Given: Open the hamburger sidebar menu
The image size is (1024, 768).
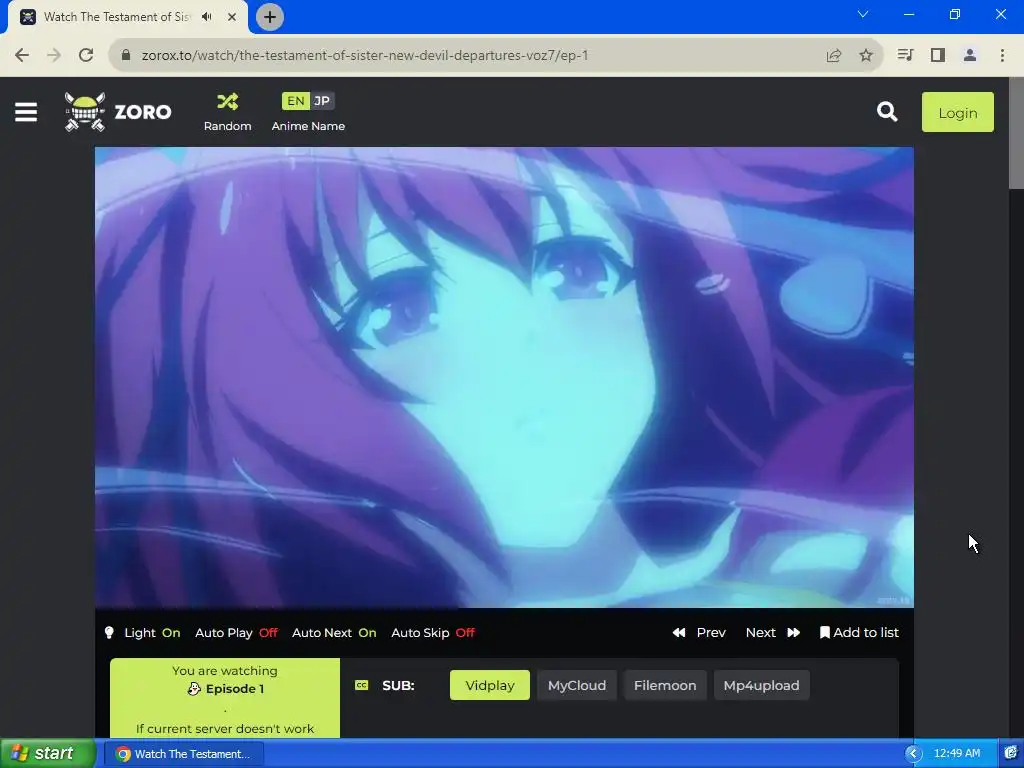Looking at the screenshot, I should click(26, 112).
